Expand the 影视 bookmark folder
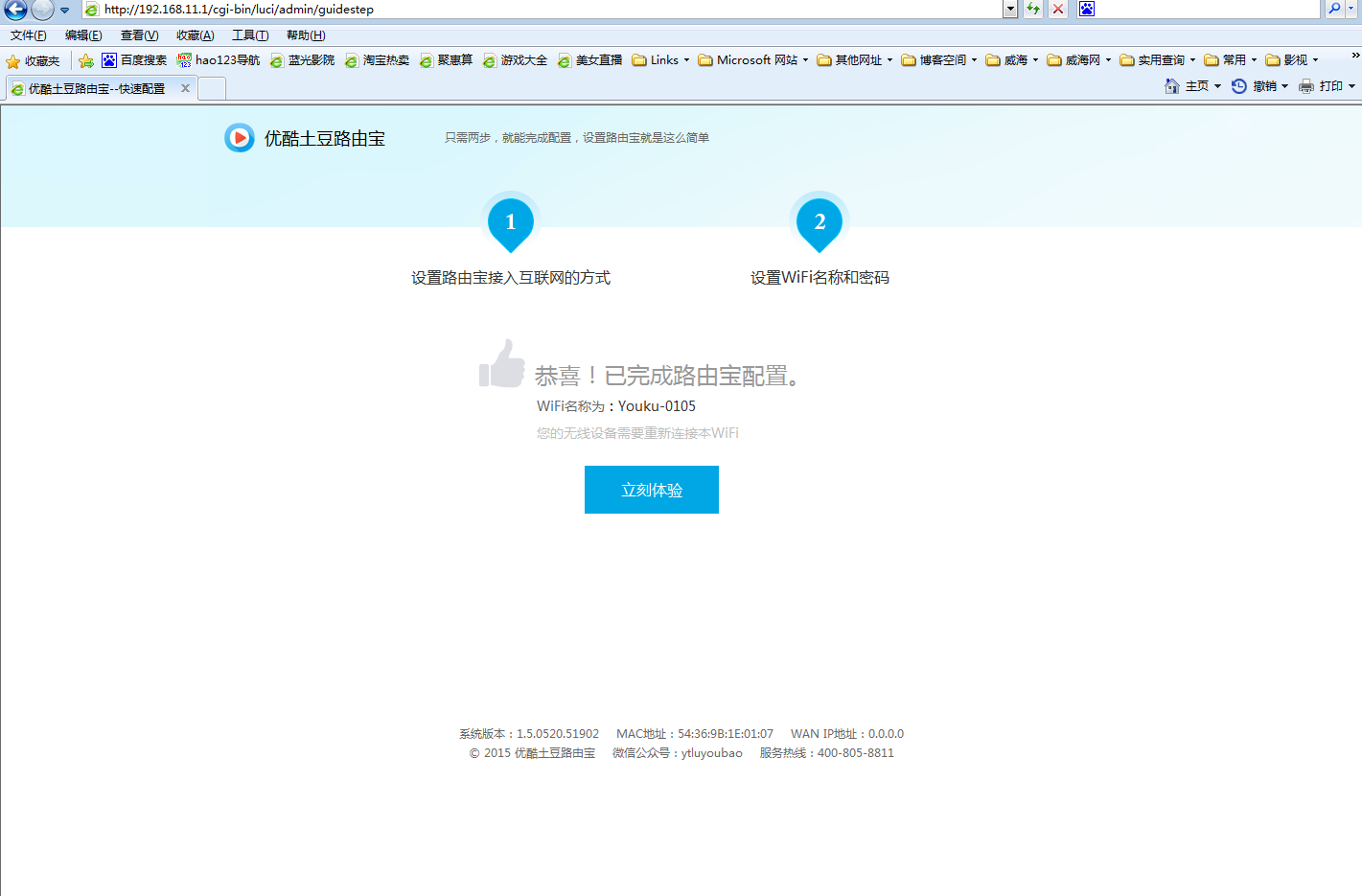 1291,60
